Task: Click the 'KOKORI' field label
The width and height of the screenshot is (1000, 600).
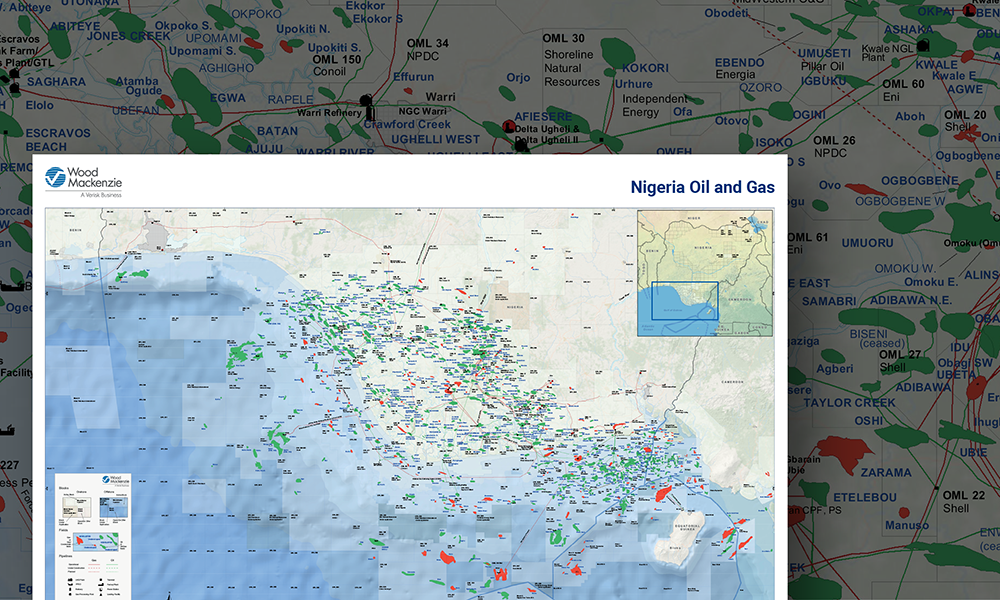Action: [645, 68]
